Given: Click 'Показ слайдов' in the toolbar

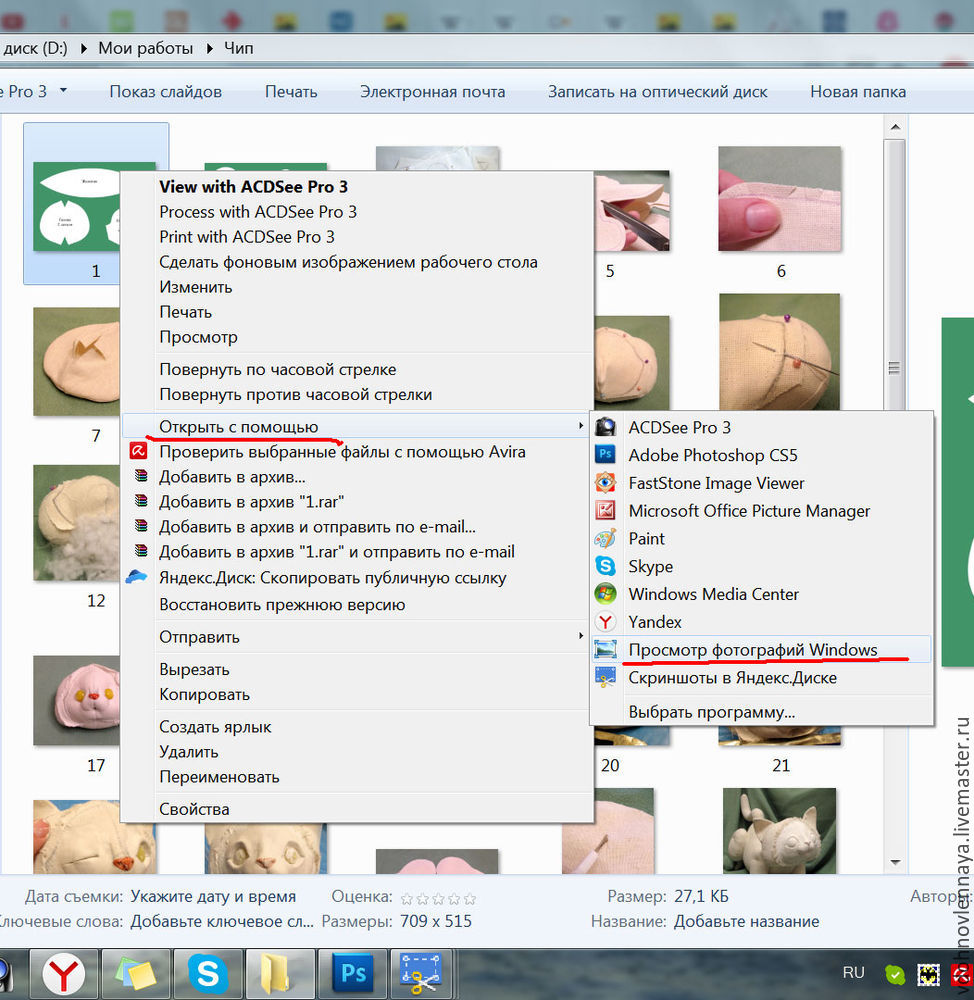Looking at the screenshot, I should [165, 92].
